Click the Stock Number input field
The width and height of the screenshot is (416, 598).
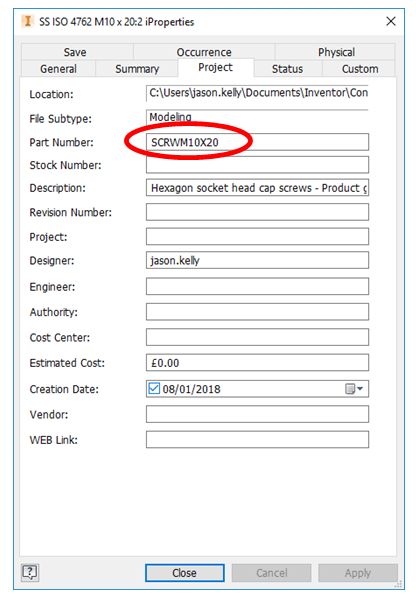257,165
